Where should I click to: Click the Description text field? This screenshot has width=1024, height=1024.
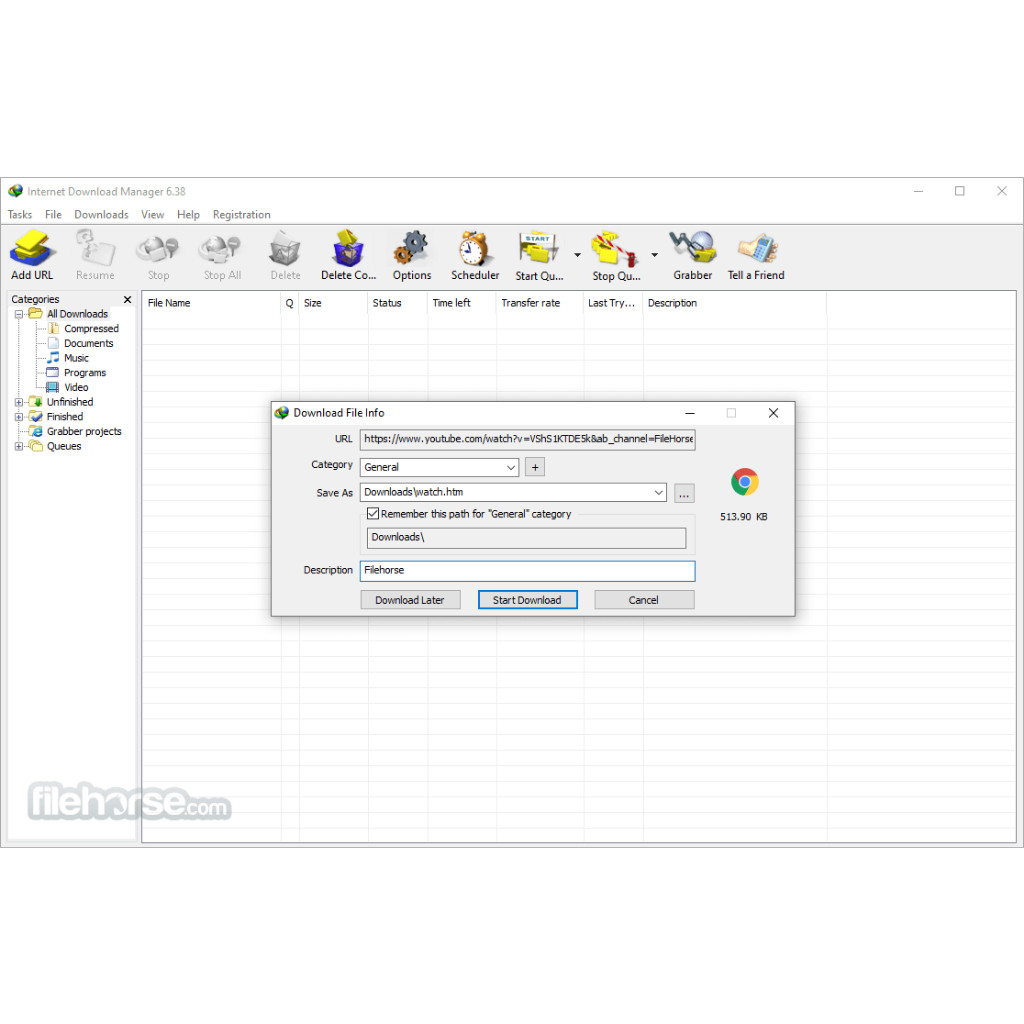tap(527, 570)
